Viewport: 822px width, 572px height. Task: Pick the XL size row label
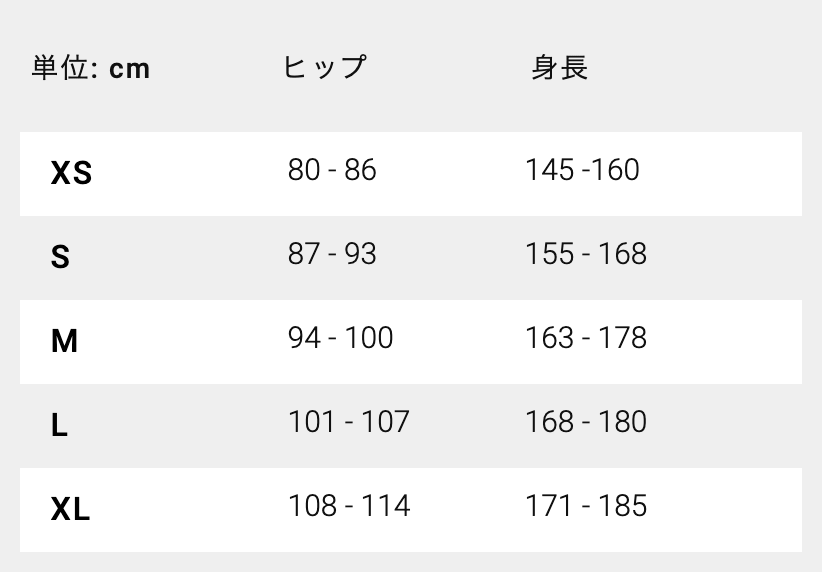click(x=70, y=510)
